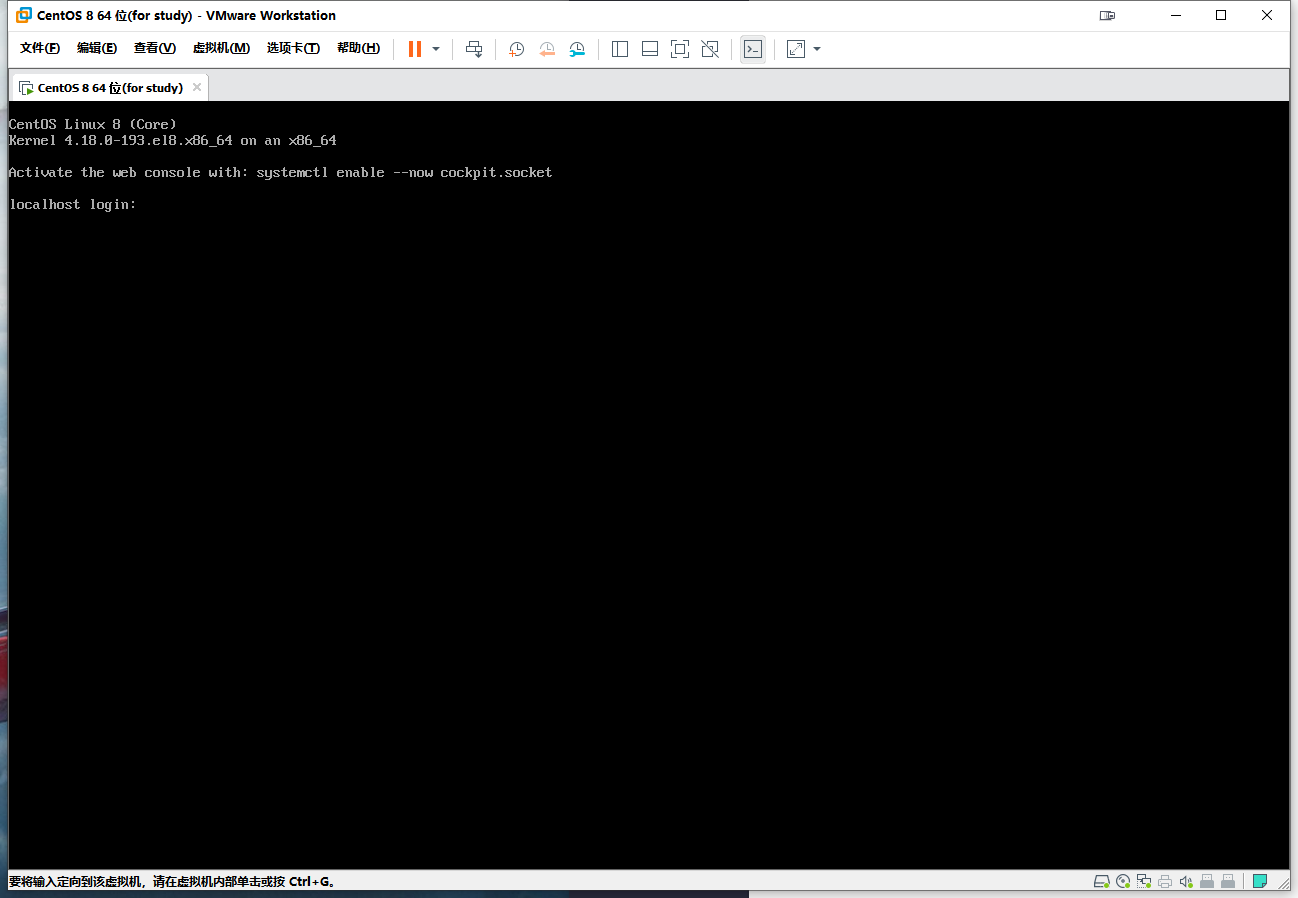The width and height of the screenshot is (1298, 898).
Task: Send Ctrl+Alt+Del to the virtual machine
Action: coord(475,49)
